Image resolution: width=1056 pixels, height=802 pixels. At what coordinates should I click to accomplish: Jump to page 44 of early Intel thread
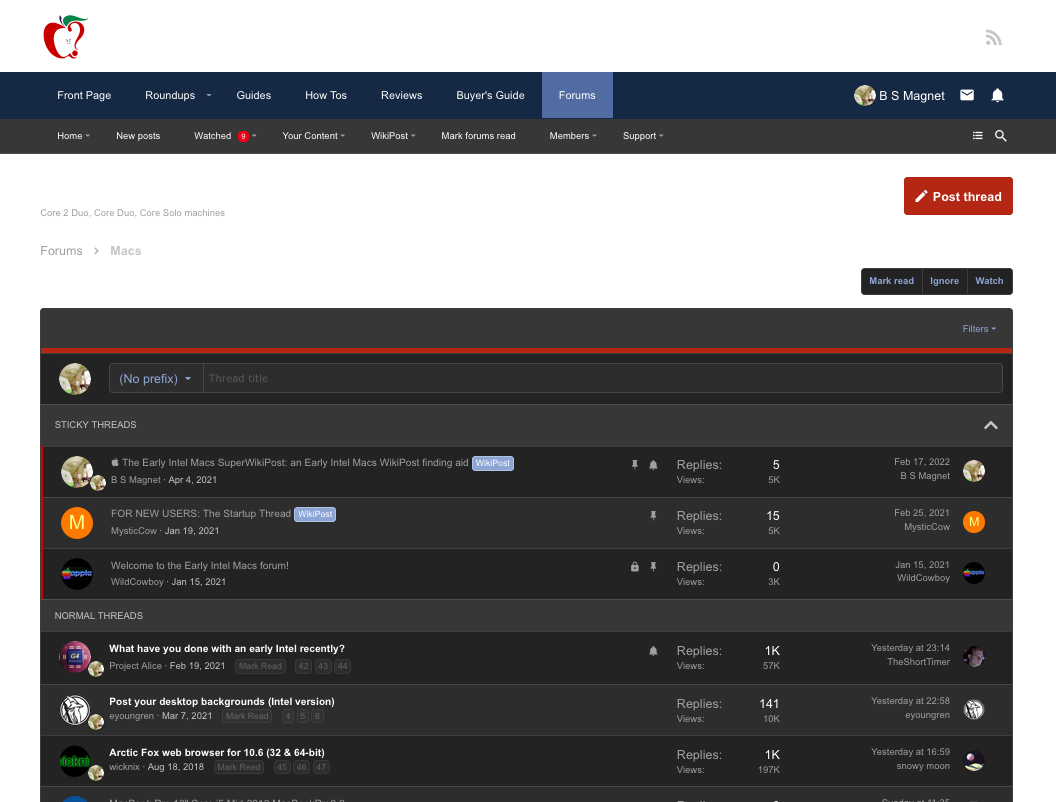pos(343,666)
